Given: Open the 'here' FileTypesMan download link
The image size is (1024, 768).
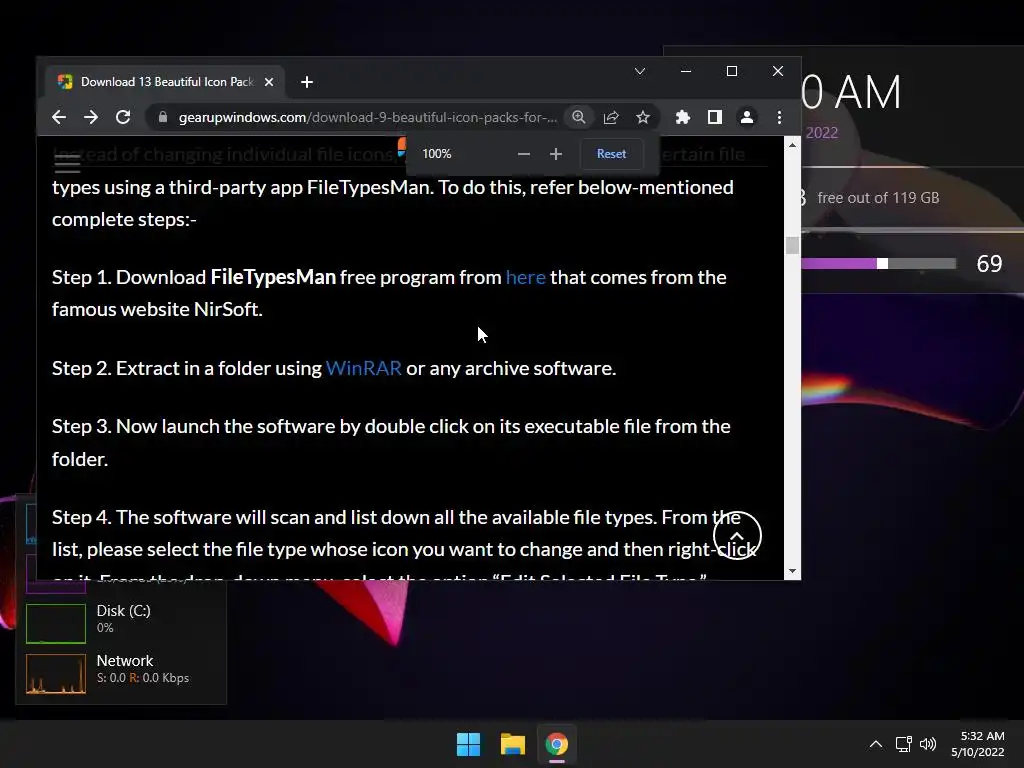Looking at the screenshot, I should coord(526,277).
